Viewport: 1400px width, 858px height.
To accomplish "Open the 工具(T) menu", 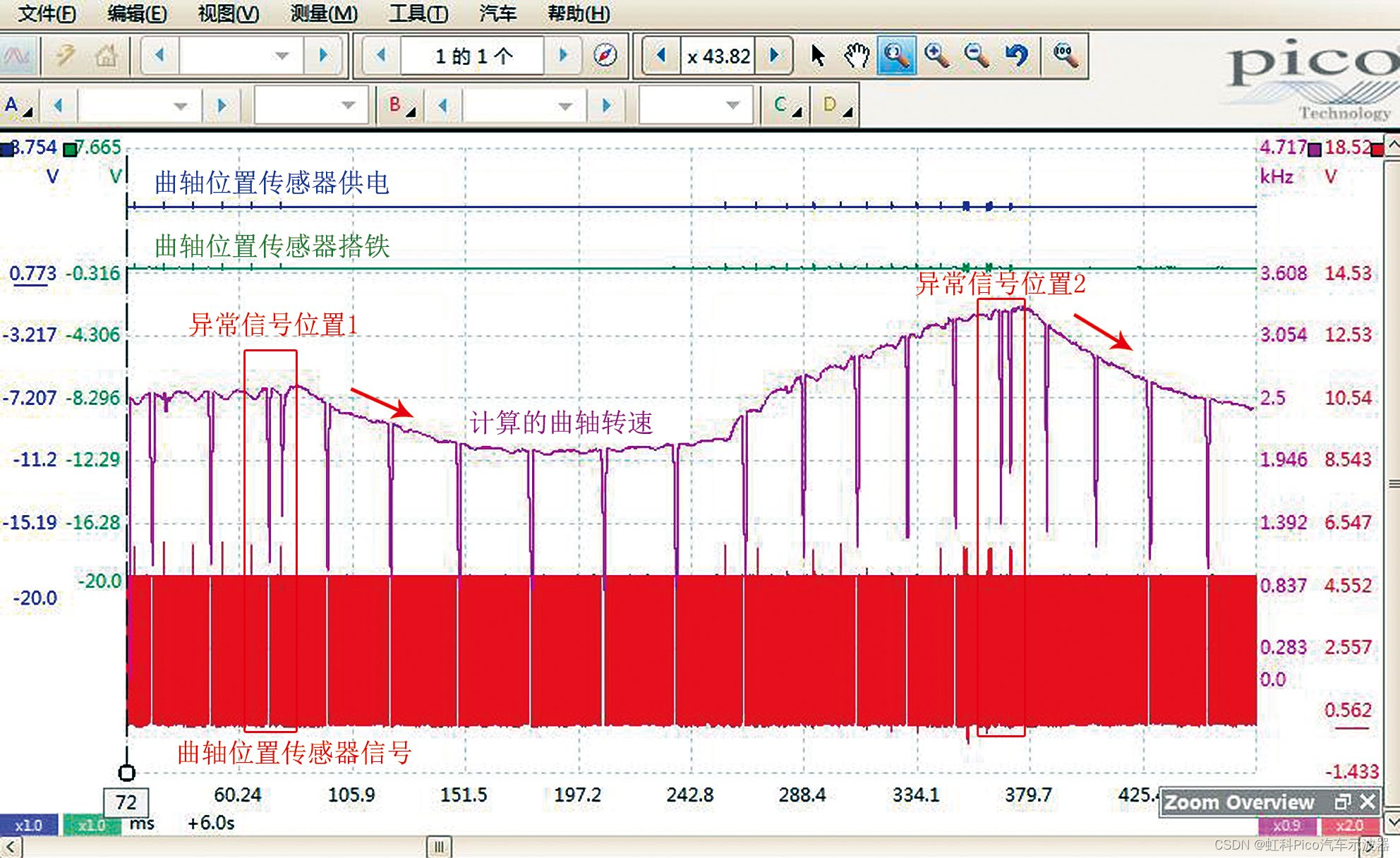I will pos(418,13).
